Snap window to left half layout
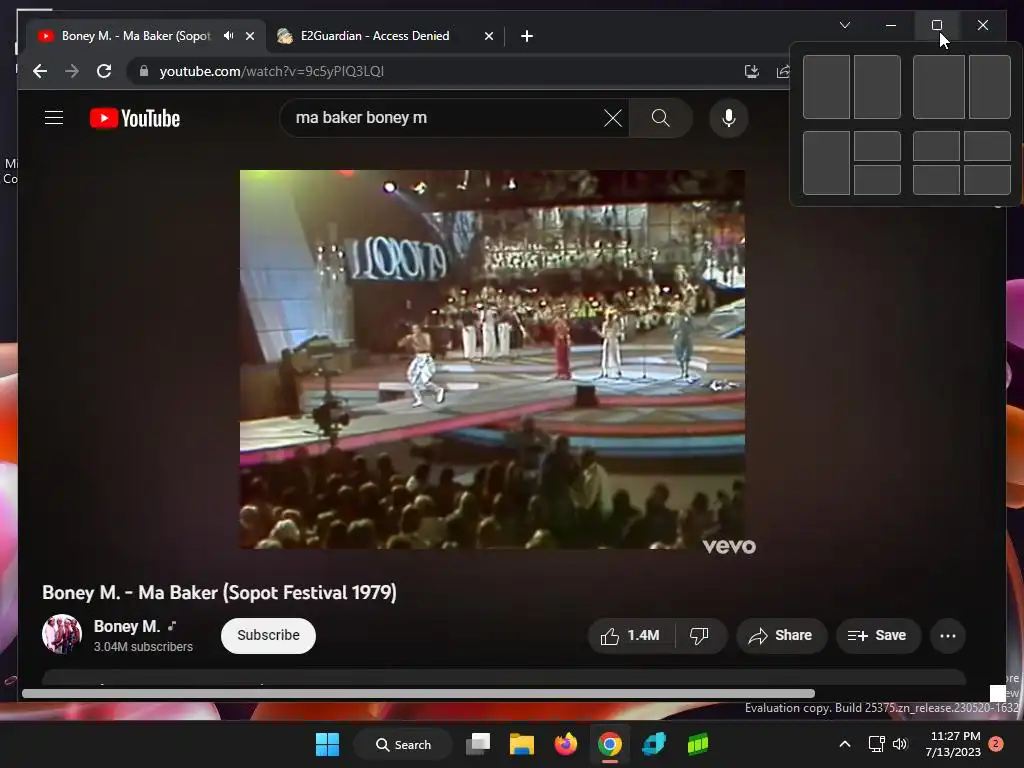 (x=826, y=87)
